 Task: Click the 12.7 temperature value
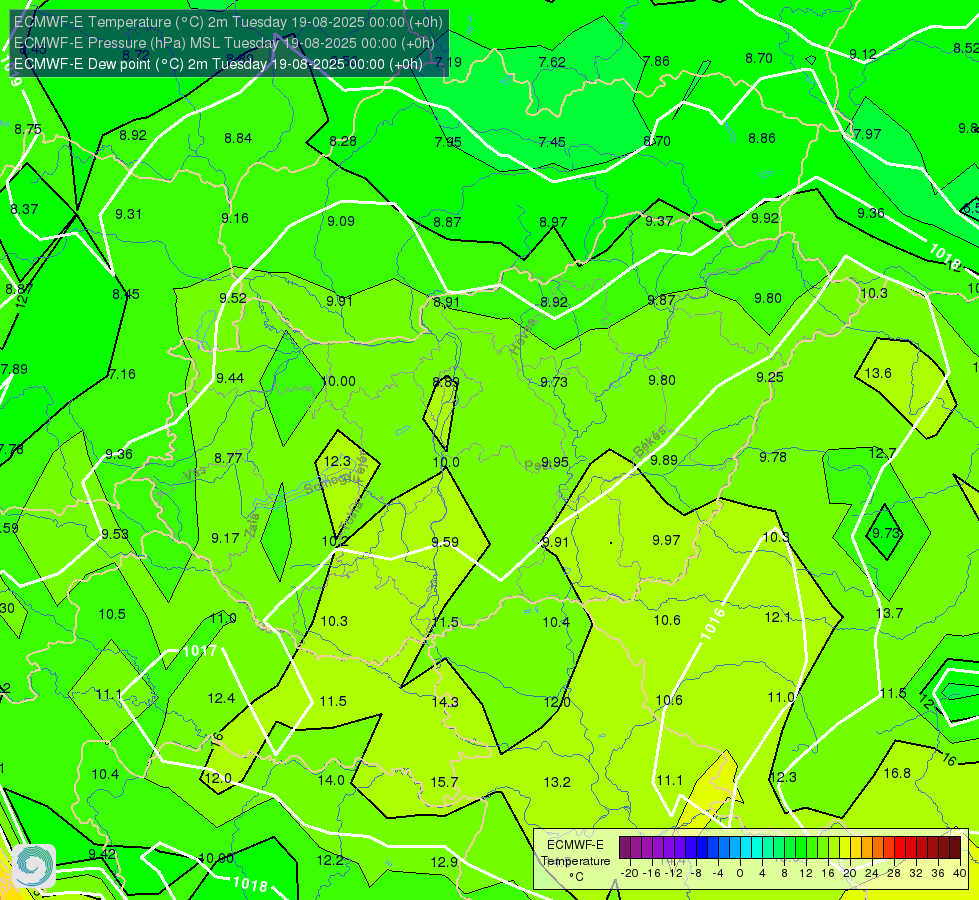(x=882, y=453)
